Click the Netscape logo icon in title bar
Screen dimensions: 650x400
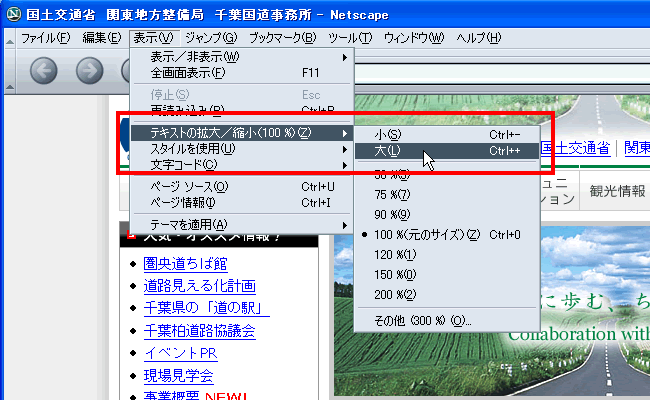tap(14, 14)
